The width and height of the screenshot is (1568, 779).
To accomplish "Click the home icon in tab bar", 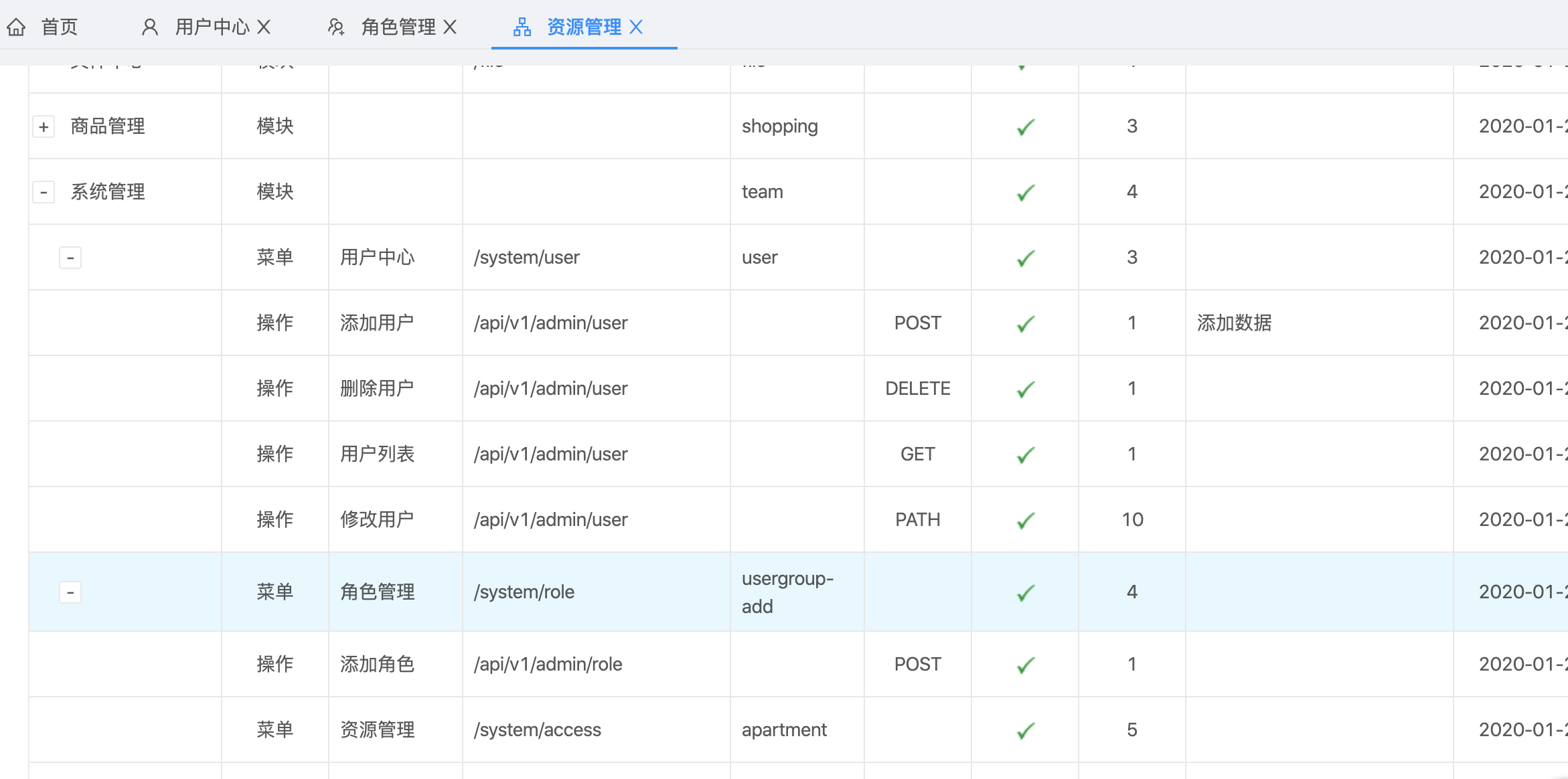I will coord(16,27).
